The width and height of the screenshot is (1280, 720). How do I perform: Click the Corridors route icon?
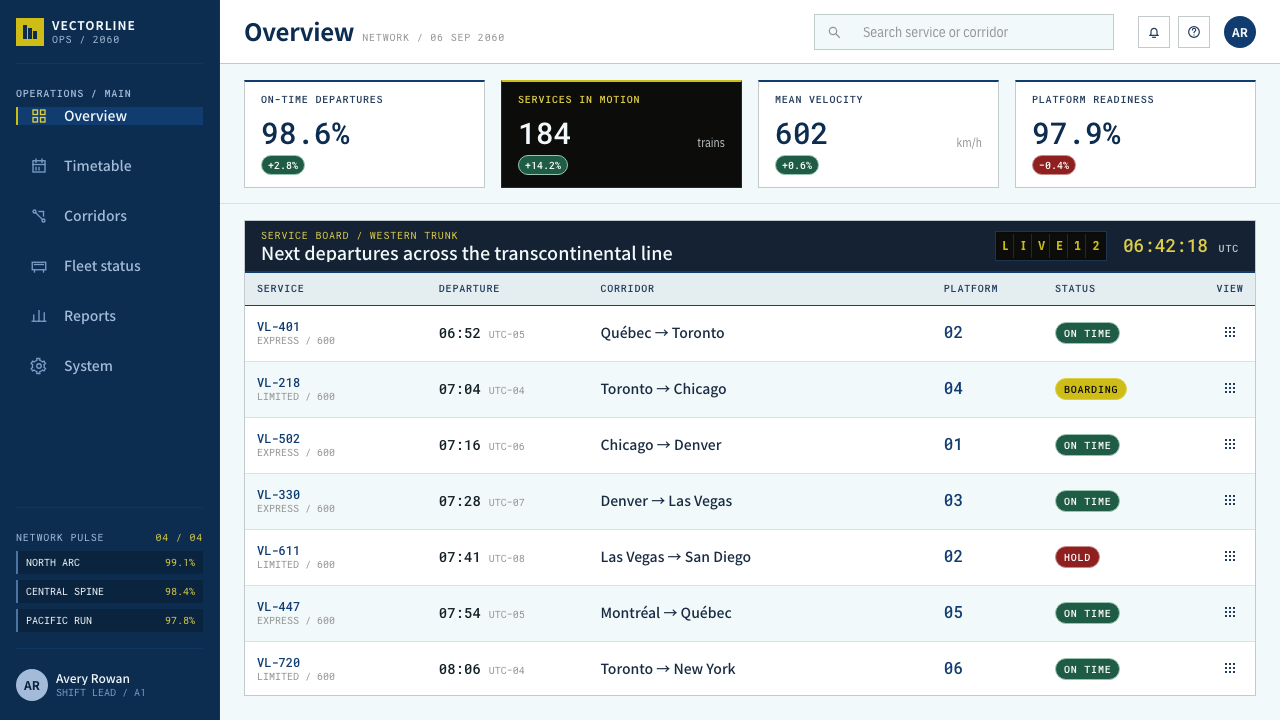point(39,216)
